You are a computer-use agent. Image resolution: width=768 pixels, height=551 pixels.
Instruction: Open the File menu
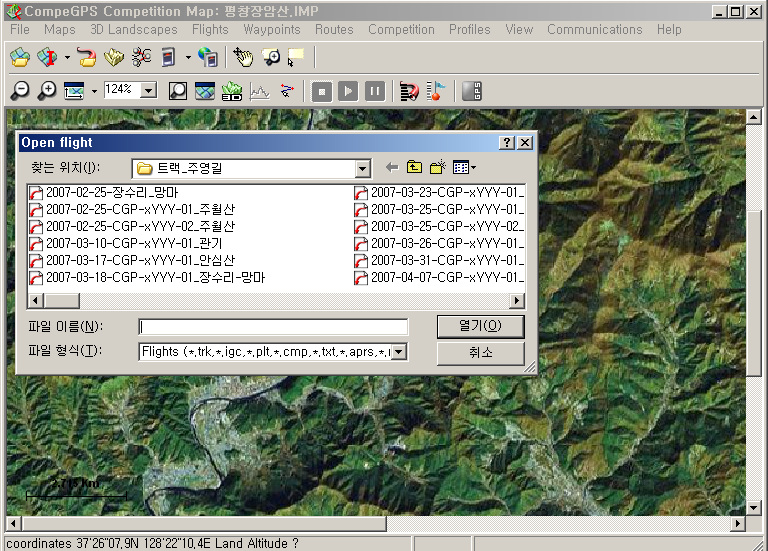click(20, 29)
